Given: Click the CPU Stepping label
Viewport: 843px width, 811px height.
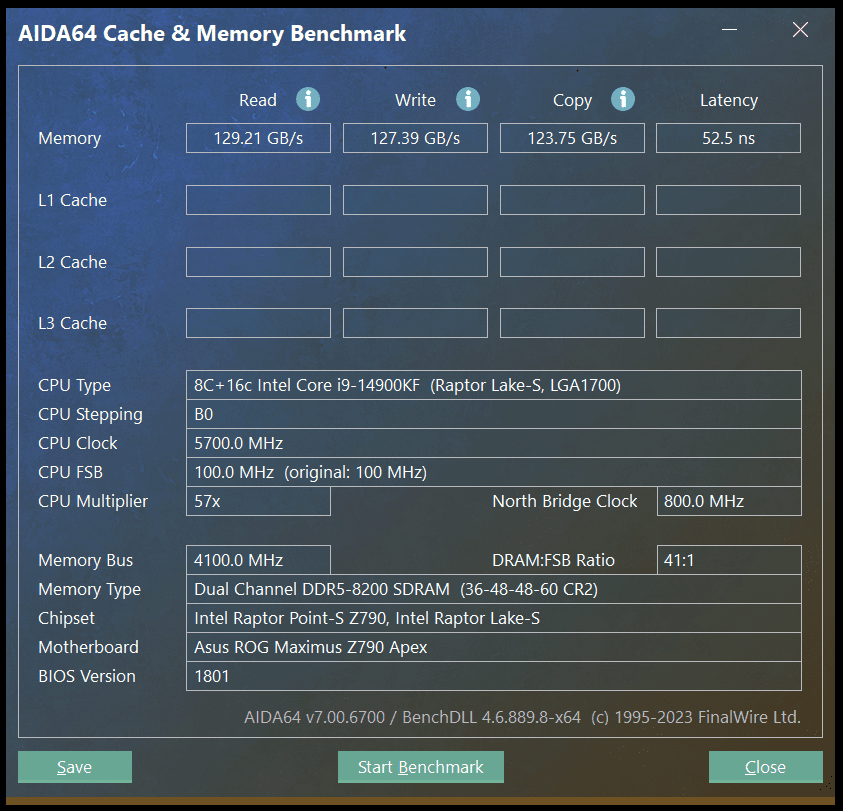Looking at the screenshot, I should [x=90, y=415].
